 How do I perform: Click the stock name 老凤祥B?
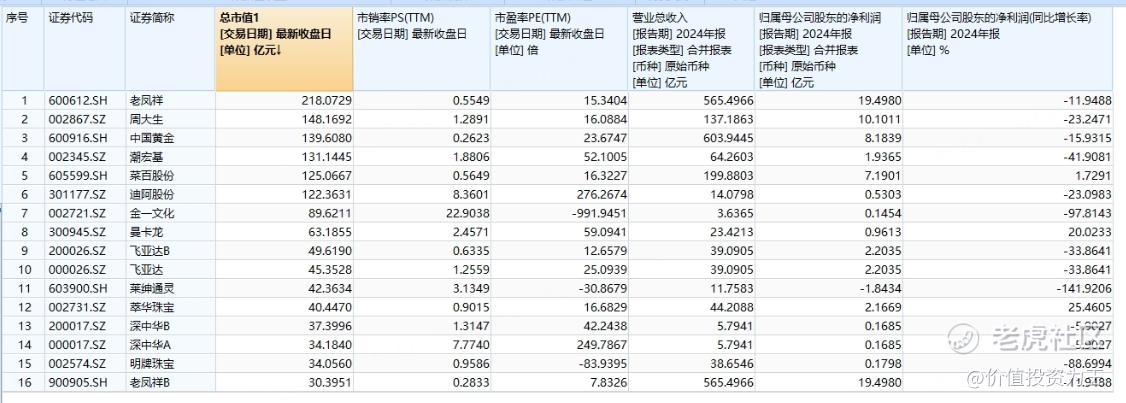point(149,383)
